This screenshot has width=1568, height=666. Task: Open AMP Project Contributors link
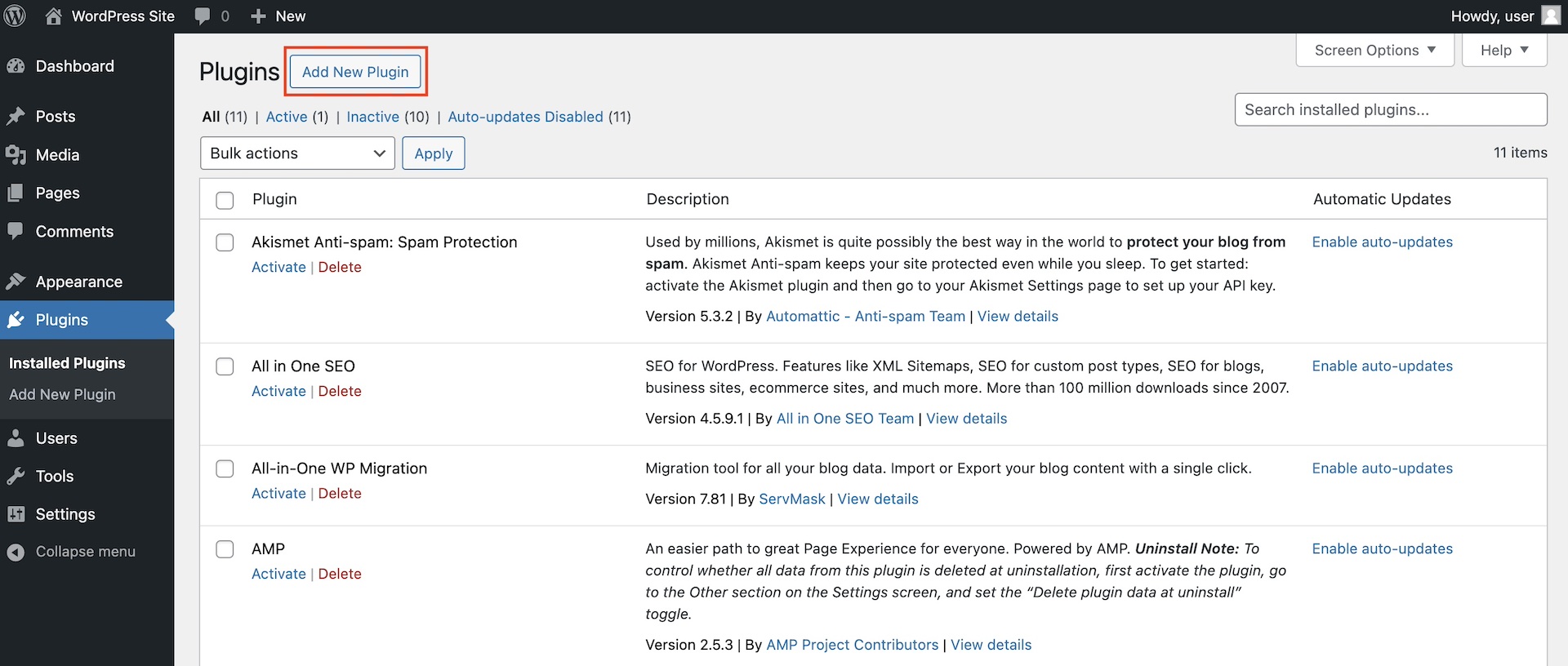click(x=853, y=645)
